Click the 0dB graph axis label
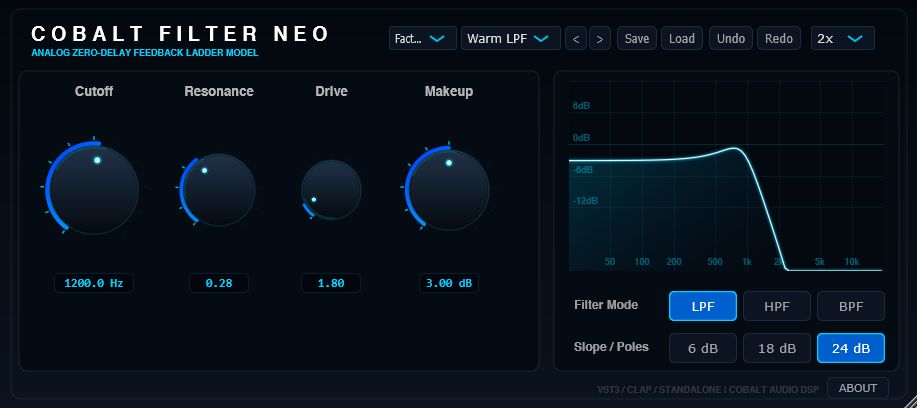Screen dimensions: 917x408 pyautogui.click(x=581, y=138)
